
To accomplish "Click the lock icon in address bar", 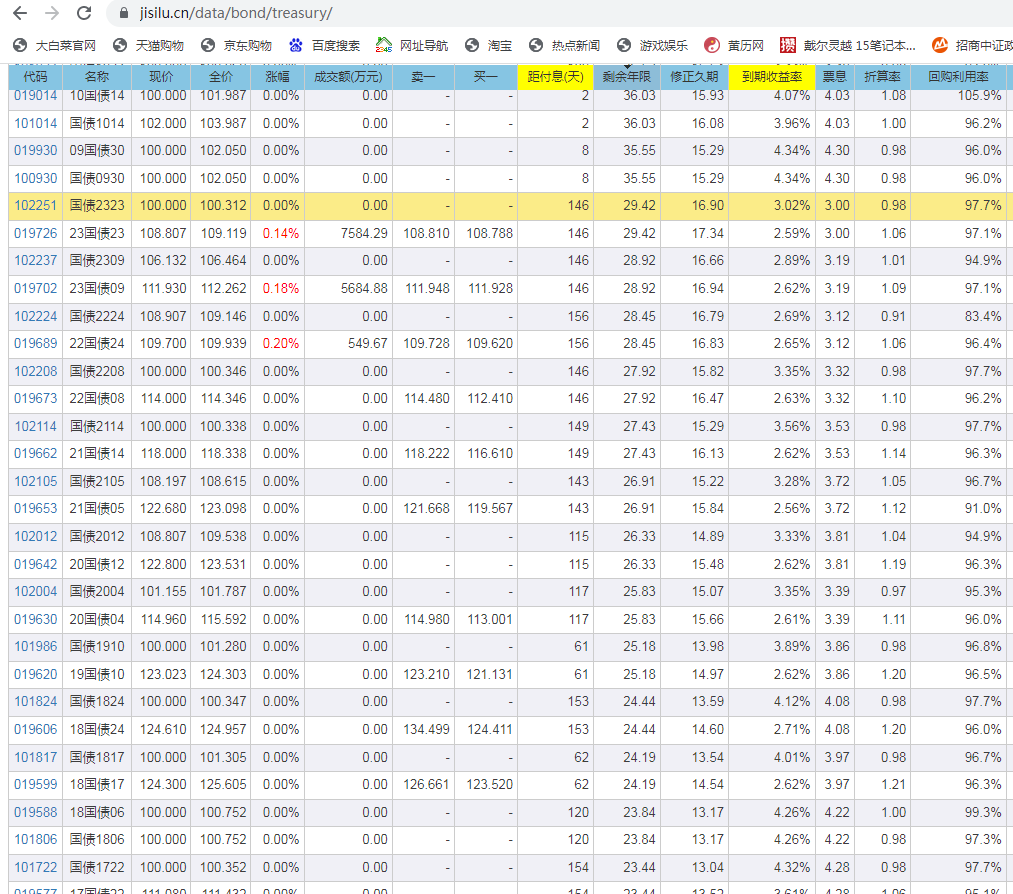I will click(124, 14).
